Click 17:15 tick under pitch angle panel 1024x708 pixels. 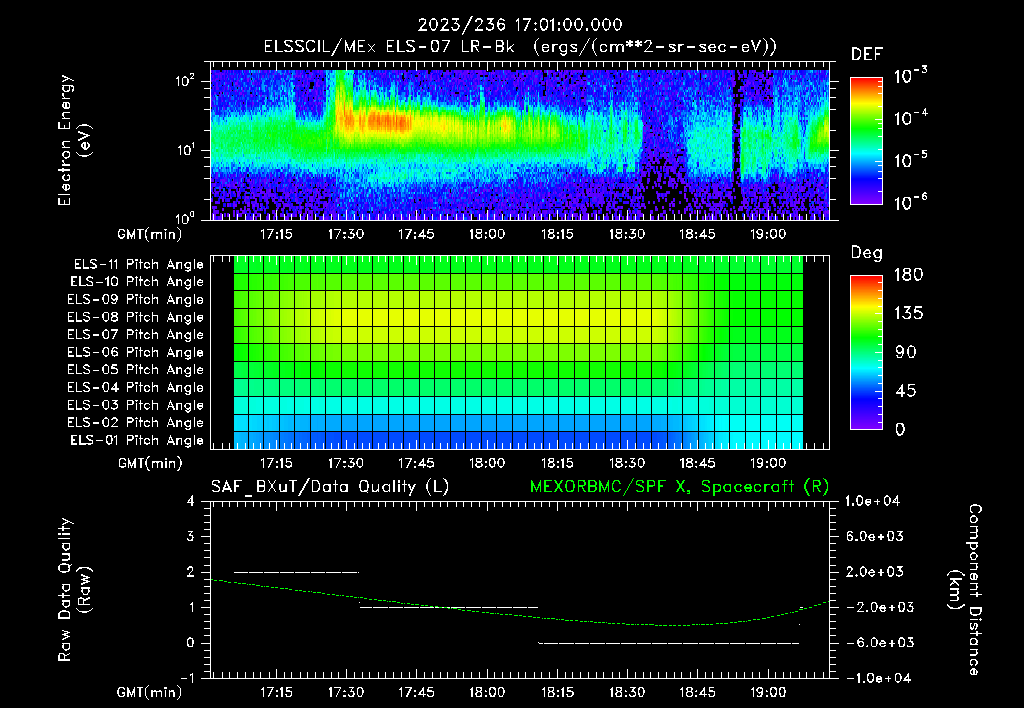(276, 464)
